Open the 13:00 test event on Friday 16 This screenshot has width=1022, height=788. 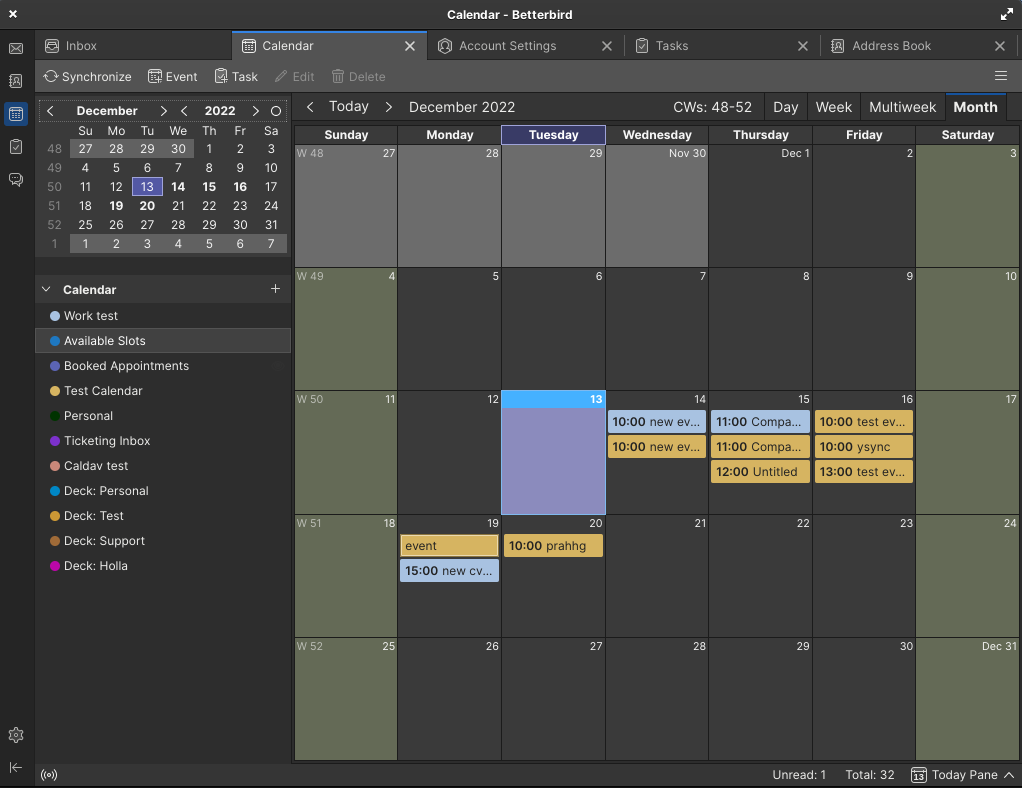(863, 471)
